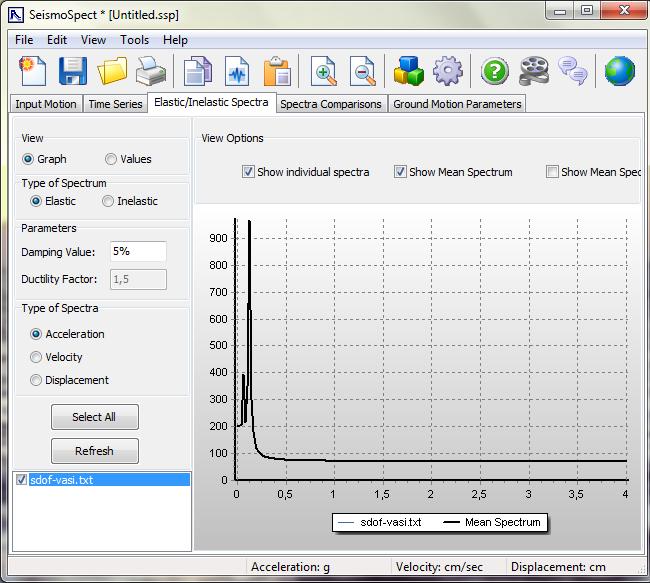Click the Select All button
Image resolution: width=650 pixels, height=583 pixels.
(x=95, y=417)
